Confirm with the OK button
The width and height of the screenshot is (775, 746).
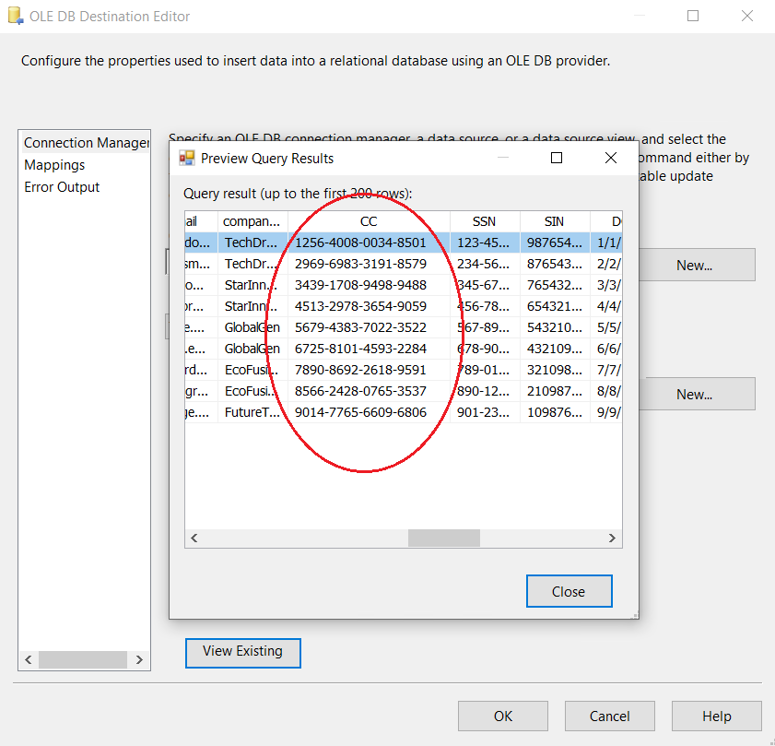click(x=503, y=716)
